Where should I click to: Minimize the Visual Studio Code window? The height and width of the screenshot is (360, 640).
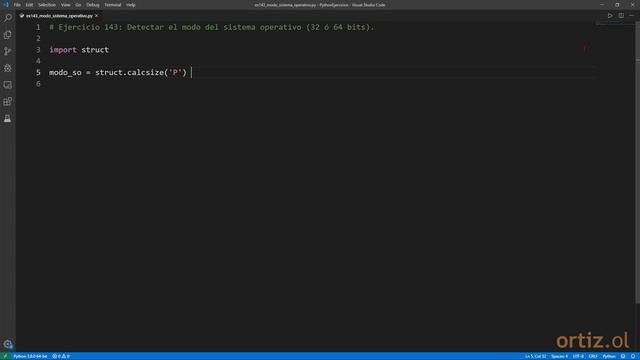coord(602,5)
